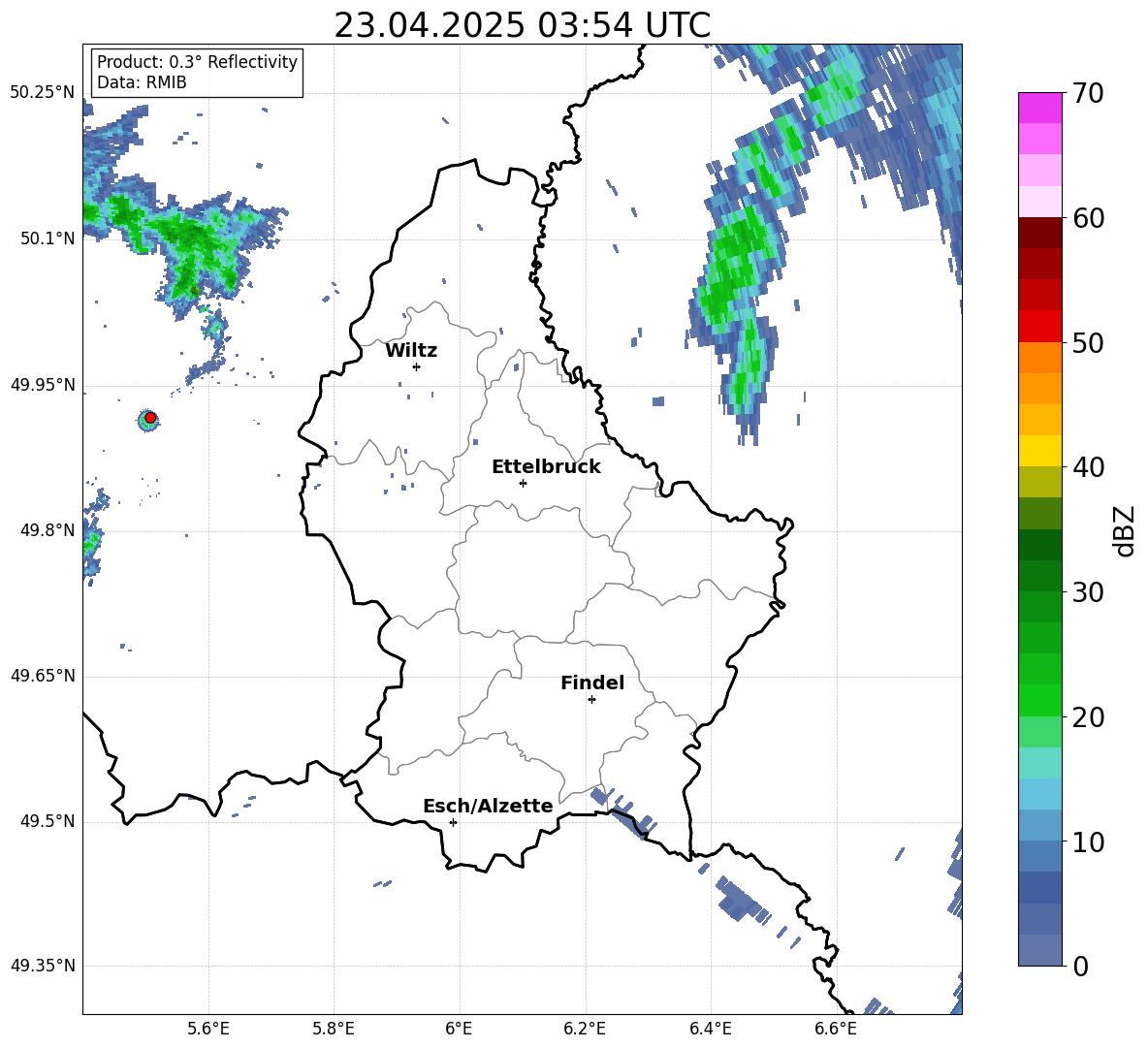Select the Wiltz station label
The height and width of the screenshot is (1048, 1148).
tap(411, 351)
